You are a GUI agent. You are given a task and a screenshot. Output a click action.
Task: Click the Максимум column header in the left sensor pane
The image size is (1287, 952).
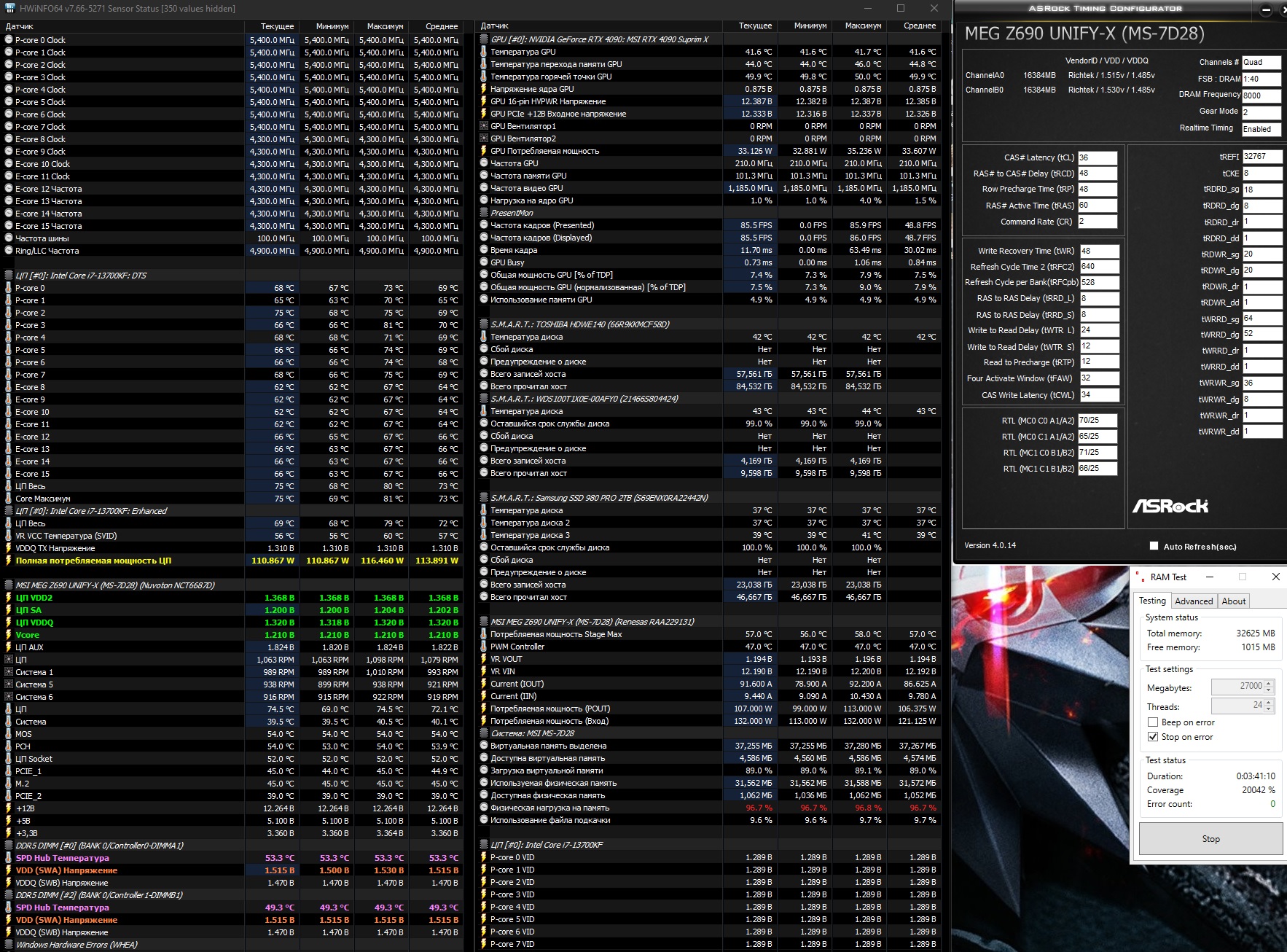(381, 26)
